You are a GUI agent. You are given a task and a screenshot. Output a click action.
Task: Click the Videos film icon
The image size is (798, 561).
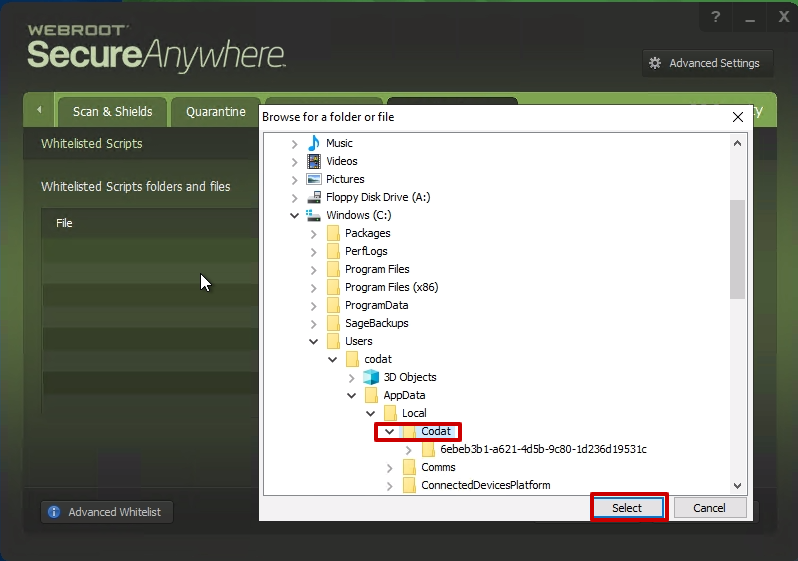point(314,161)
